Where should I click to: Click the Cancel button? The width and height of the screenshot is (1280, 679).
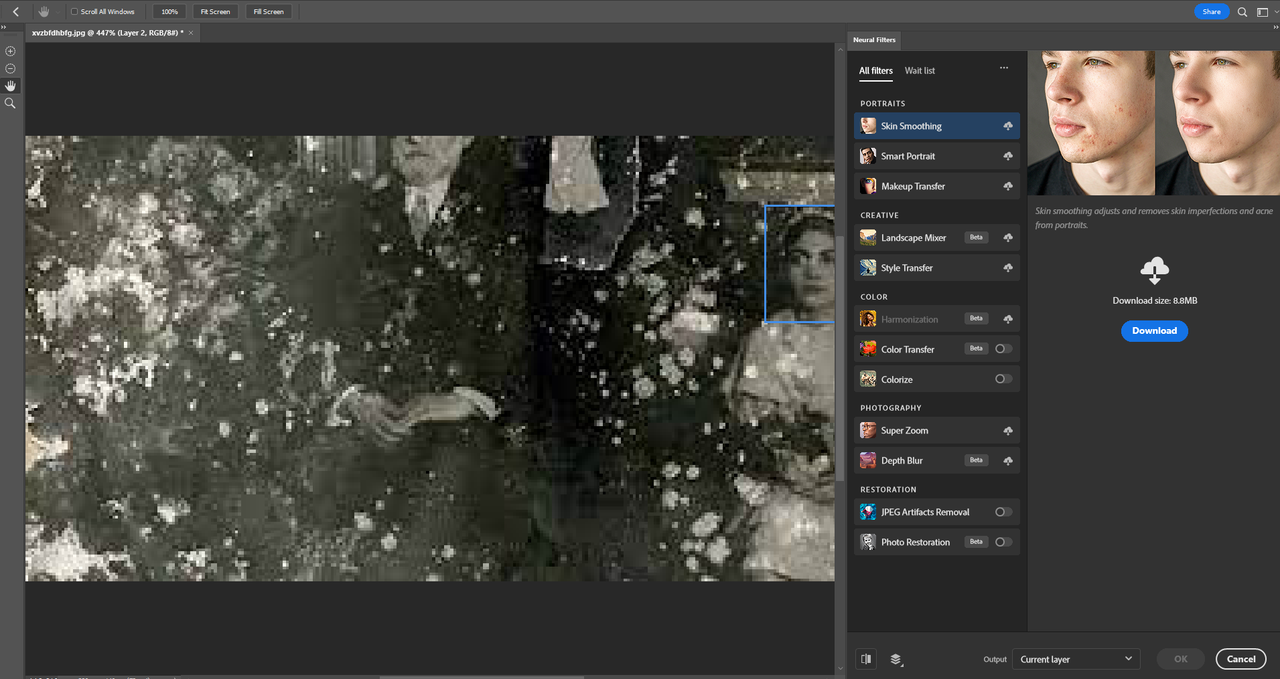[1240, 659]
